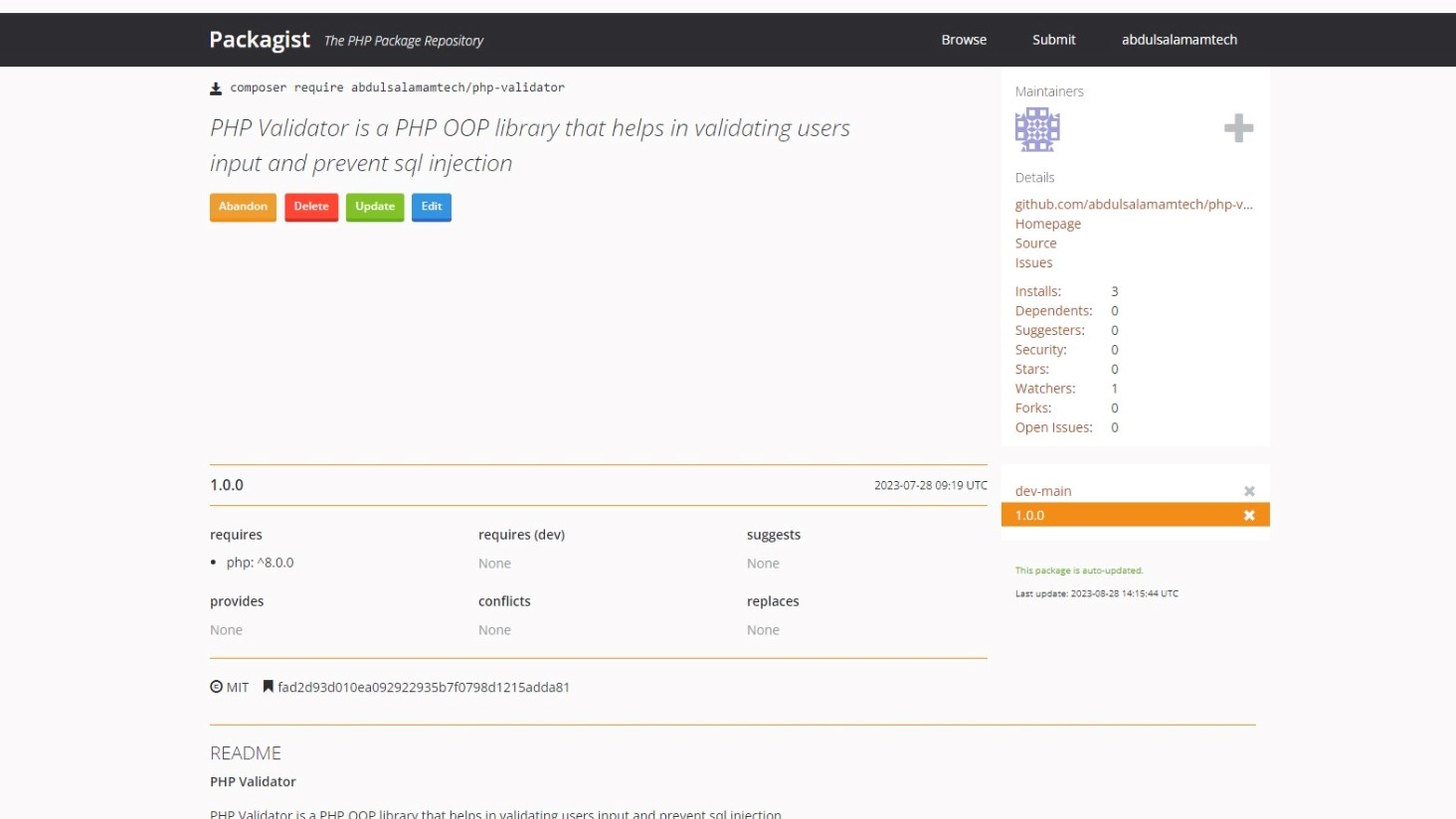1456x819 pixels.
Task: Click the suggests heading
Action: tap(774, 535)
